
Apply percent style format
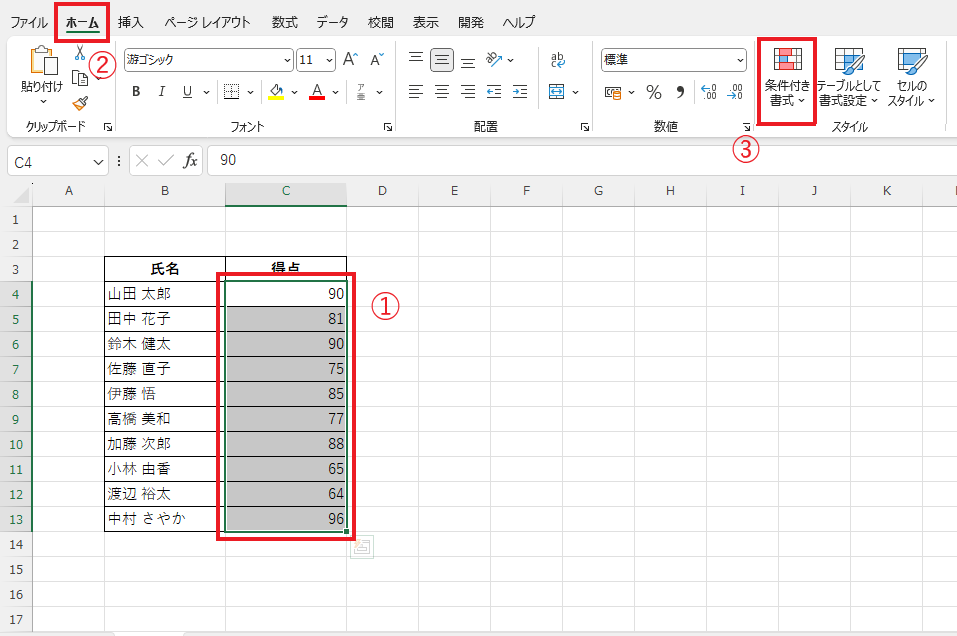tap(654, 92)
